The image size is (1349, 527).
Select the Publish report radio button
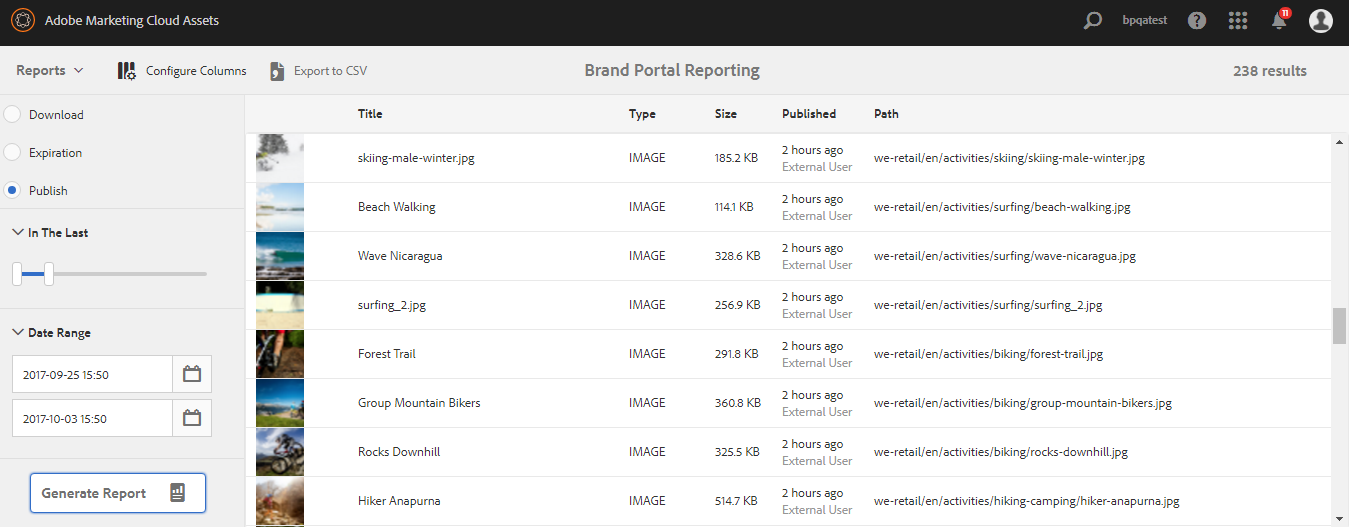coord(12,191)
